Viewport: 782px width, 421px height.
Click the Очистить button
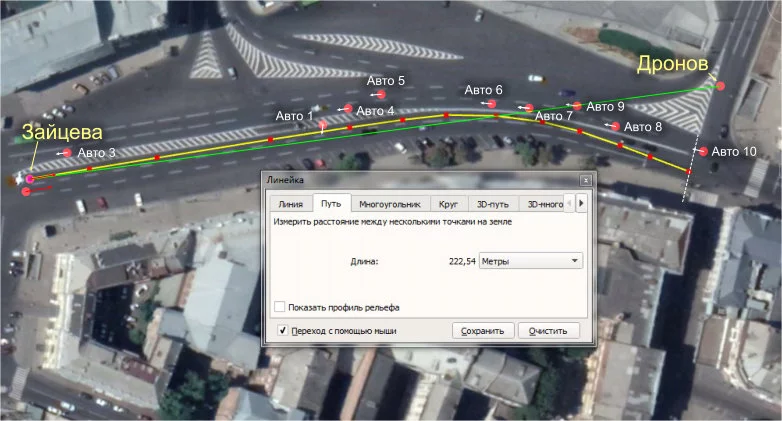(x=548, y=331)
